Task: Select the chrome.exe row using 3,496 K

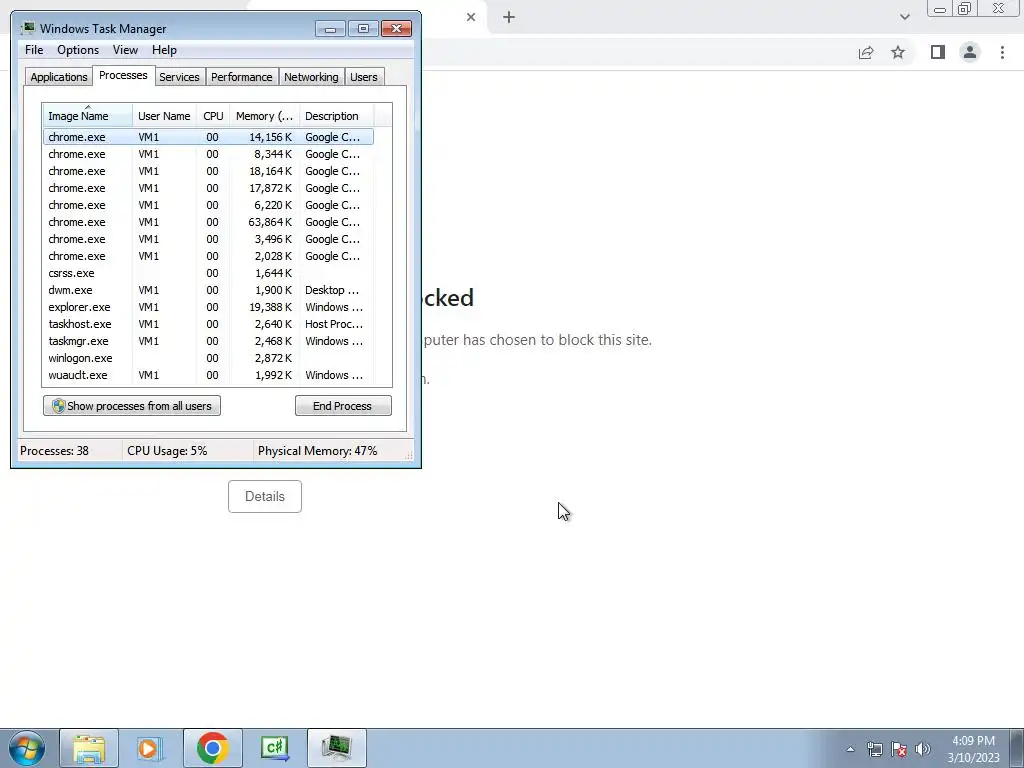Action: pyautogui.click(x=208, y=239)
